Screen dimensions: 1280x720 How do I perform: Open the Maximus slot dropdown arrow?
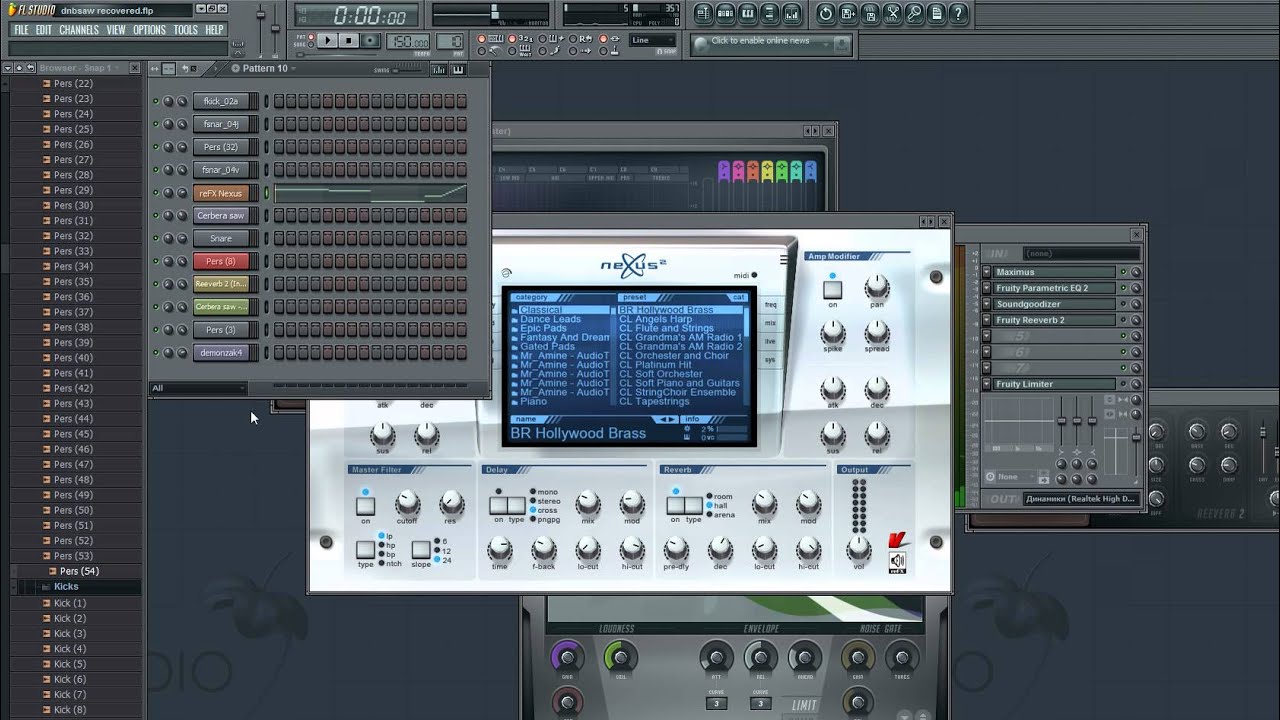pos(987,272)
